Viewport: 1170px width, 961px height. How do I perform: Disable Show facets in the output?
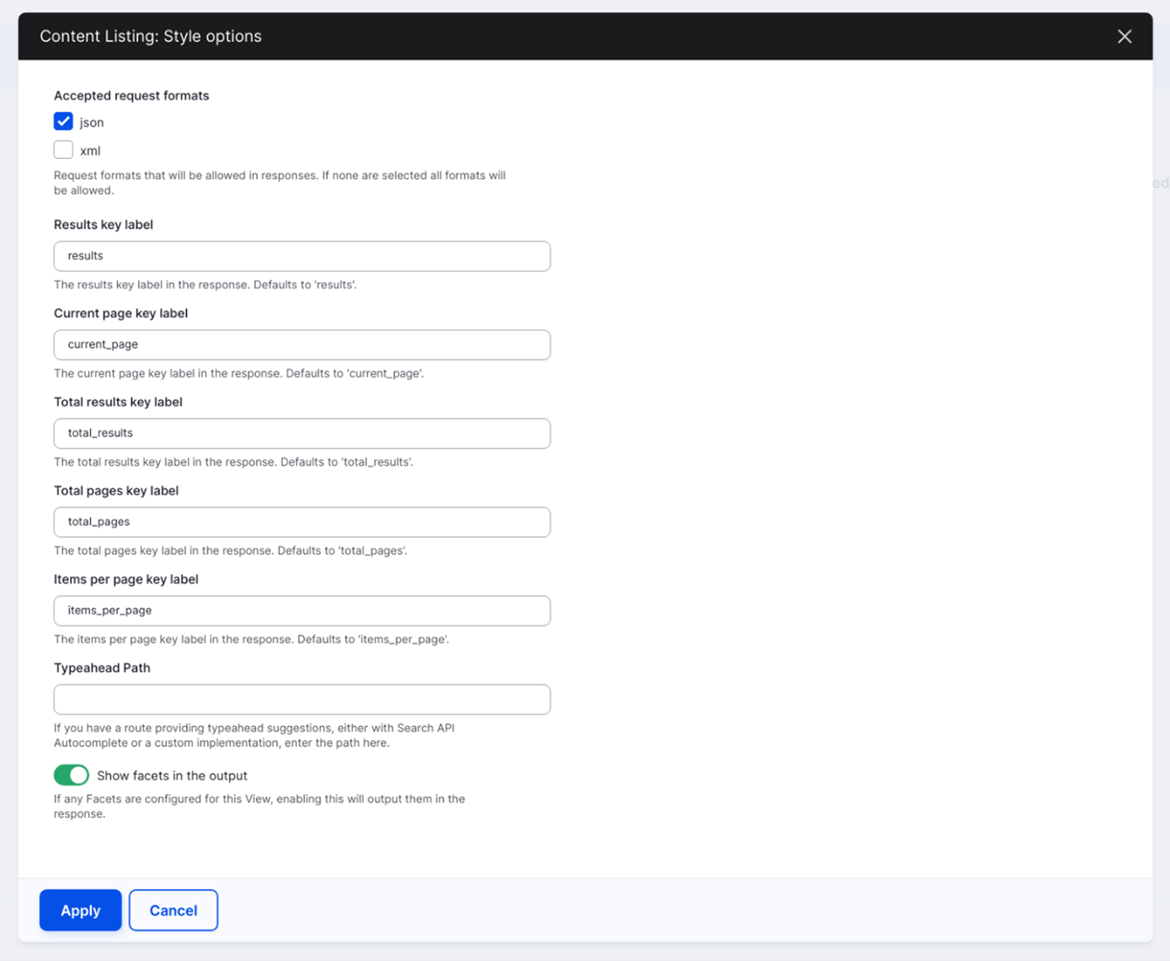(70, 775)
